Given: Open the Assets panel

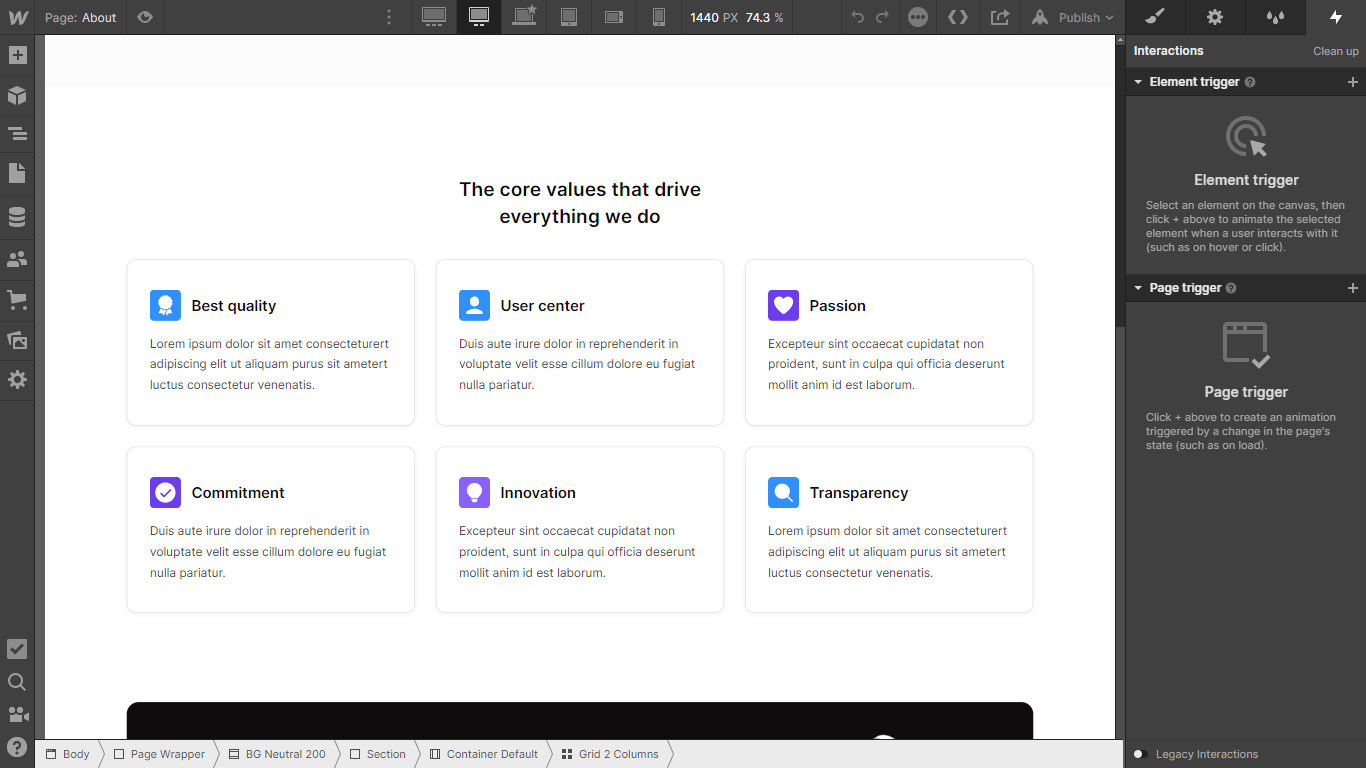Looking at the screenshot, I should click(x=16, y=339).
